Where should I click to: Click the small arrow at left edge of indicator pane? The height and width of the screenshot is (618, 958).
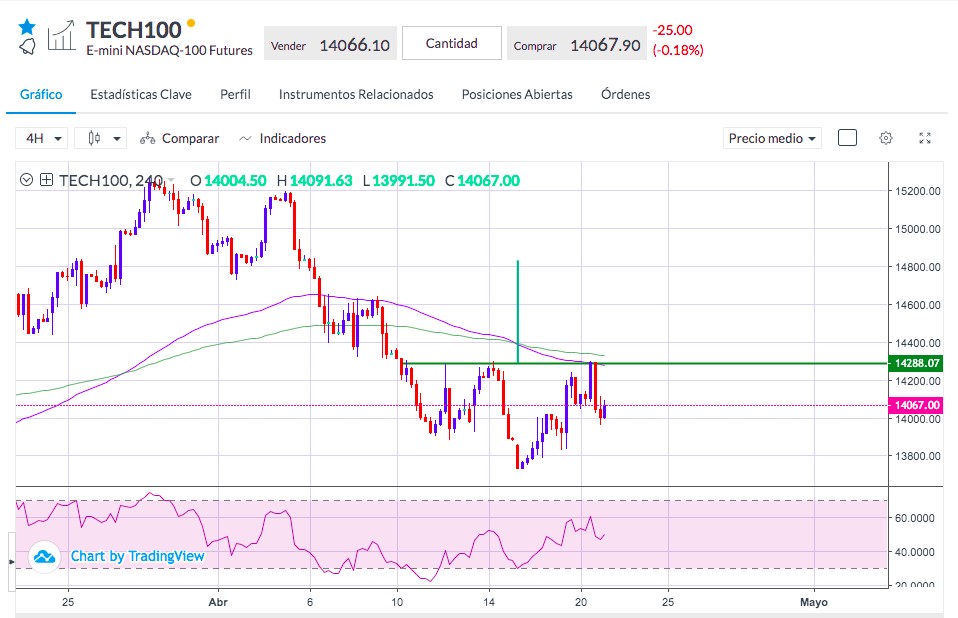[x=11, y=561]
